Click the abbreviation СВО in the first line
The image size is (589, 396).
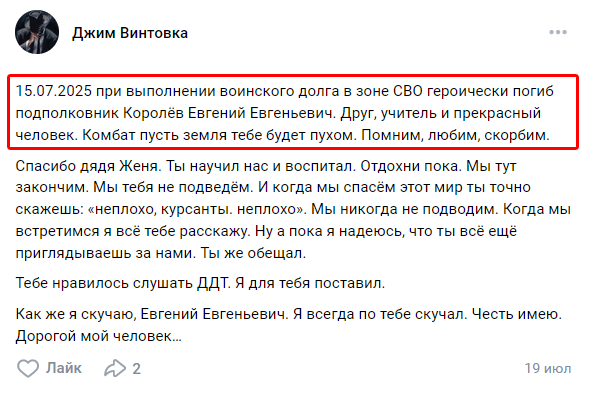point(408,91)
